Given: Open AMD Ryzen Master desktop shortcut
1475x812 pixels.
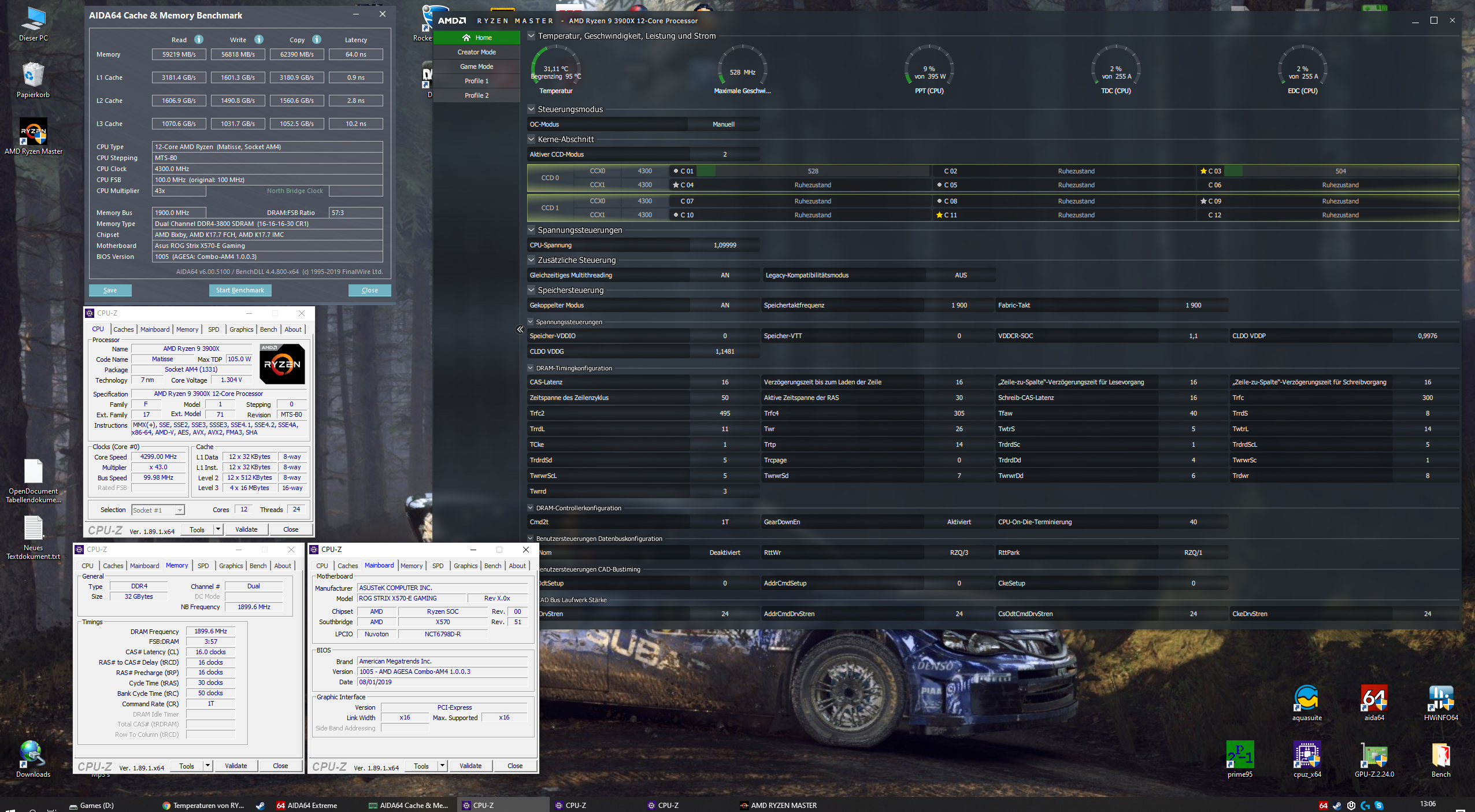Looking at the screenshot, I should [33, 132].
